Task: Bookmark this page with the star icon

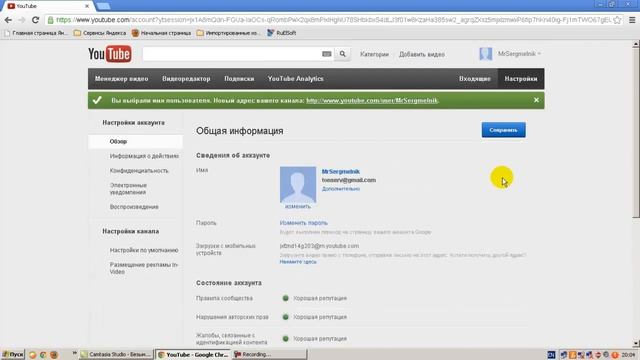Action: point(617,20)
